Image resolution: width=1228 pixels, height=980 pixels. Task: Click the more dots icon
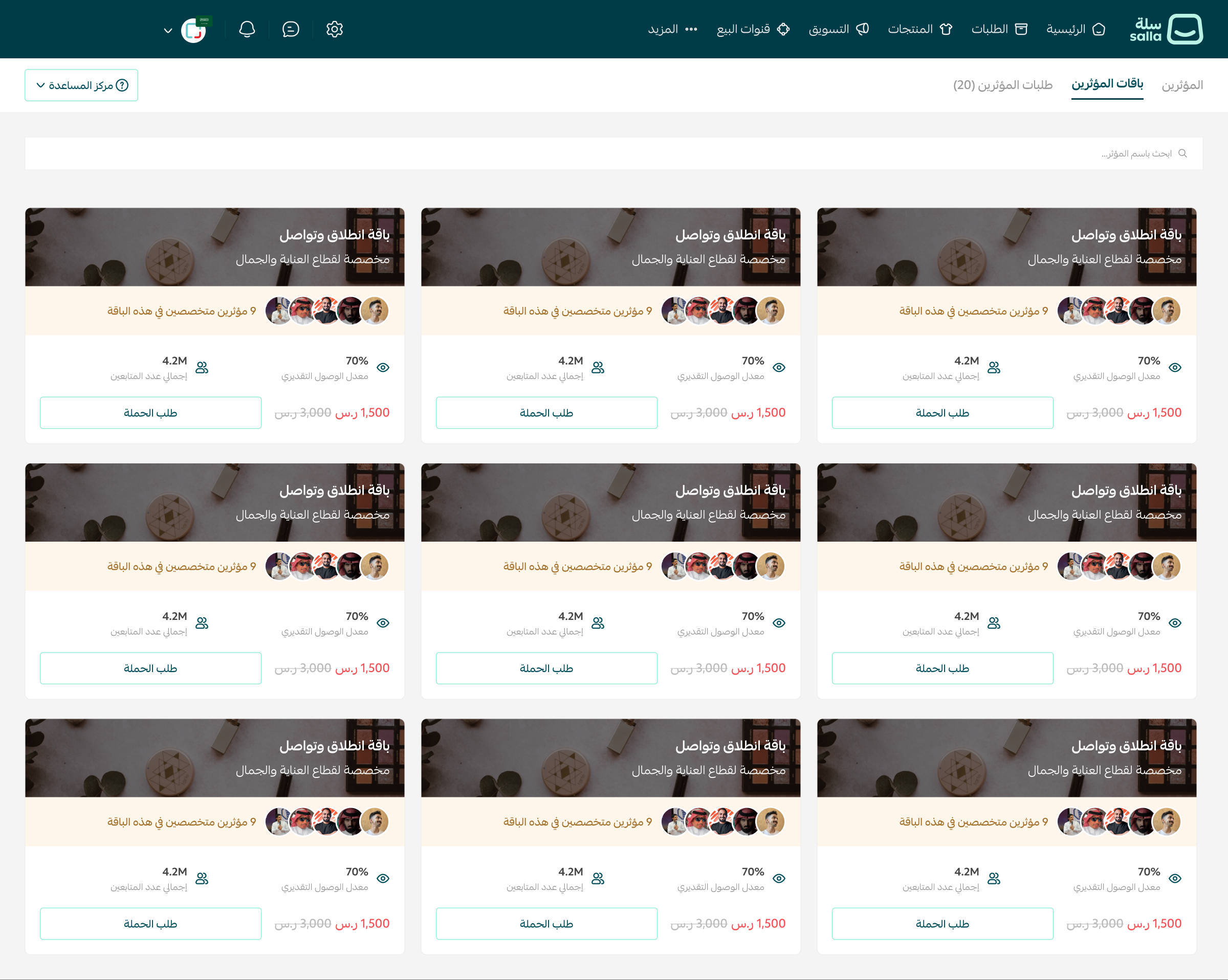[691, 29]
